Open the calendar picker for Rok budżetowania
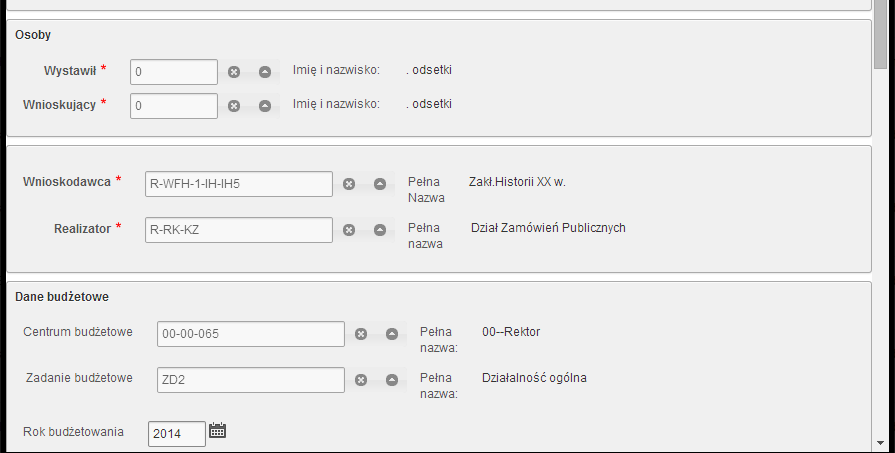Image resolution: width=895 pixels, height=453 pixels. (x=217, y=430)
